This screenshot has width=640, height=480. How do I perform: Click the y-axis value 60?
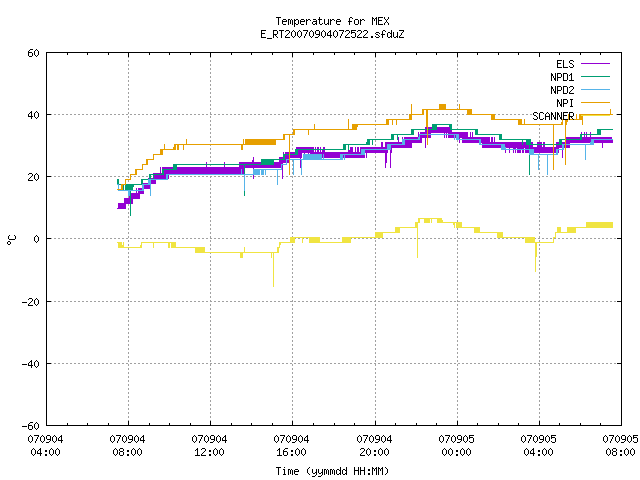click(33, 53)
